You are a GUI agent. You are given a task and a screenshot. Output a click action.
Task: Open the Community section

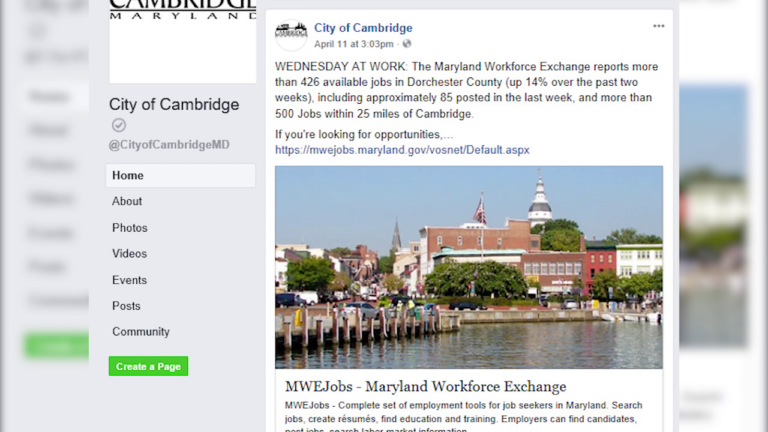pyautogui.click(x=141, y=332)
